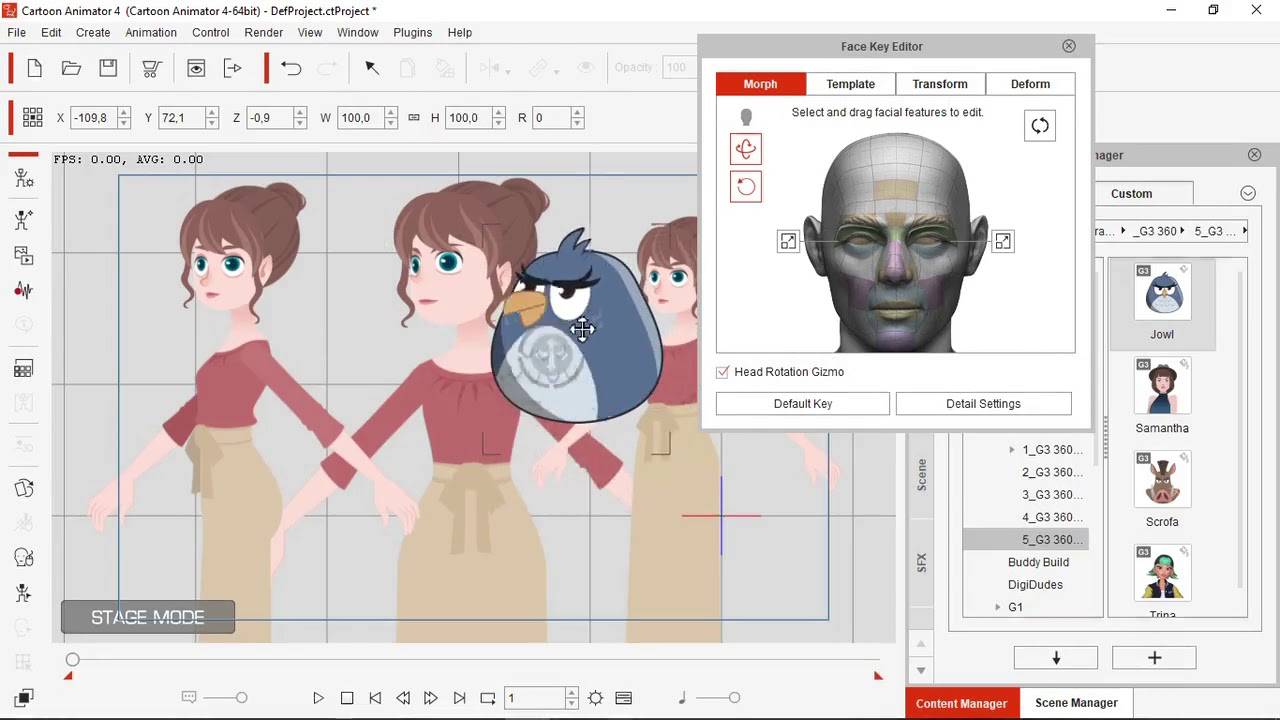Viewport: 1280px width, 720px height.
Task: Click the reset rotation icon in Face Key Editor
Action: (x=746, y=187)
